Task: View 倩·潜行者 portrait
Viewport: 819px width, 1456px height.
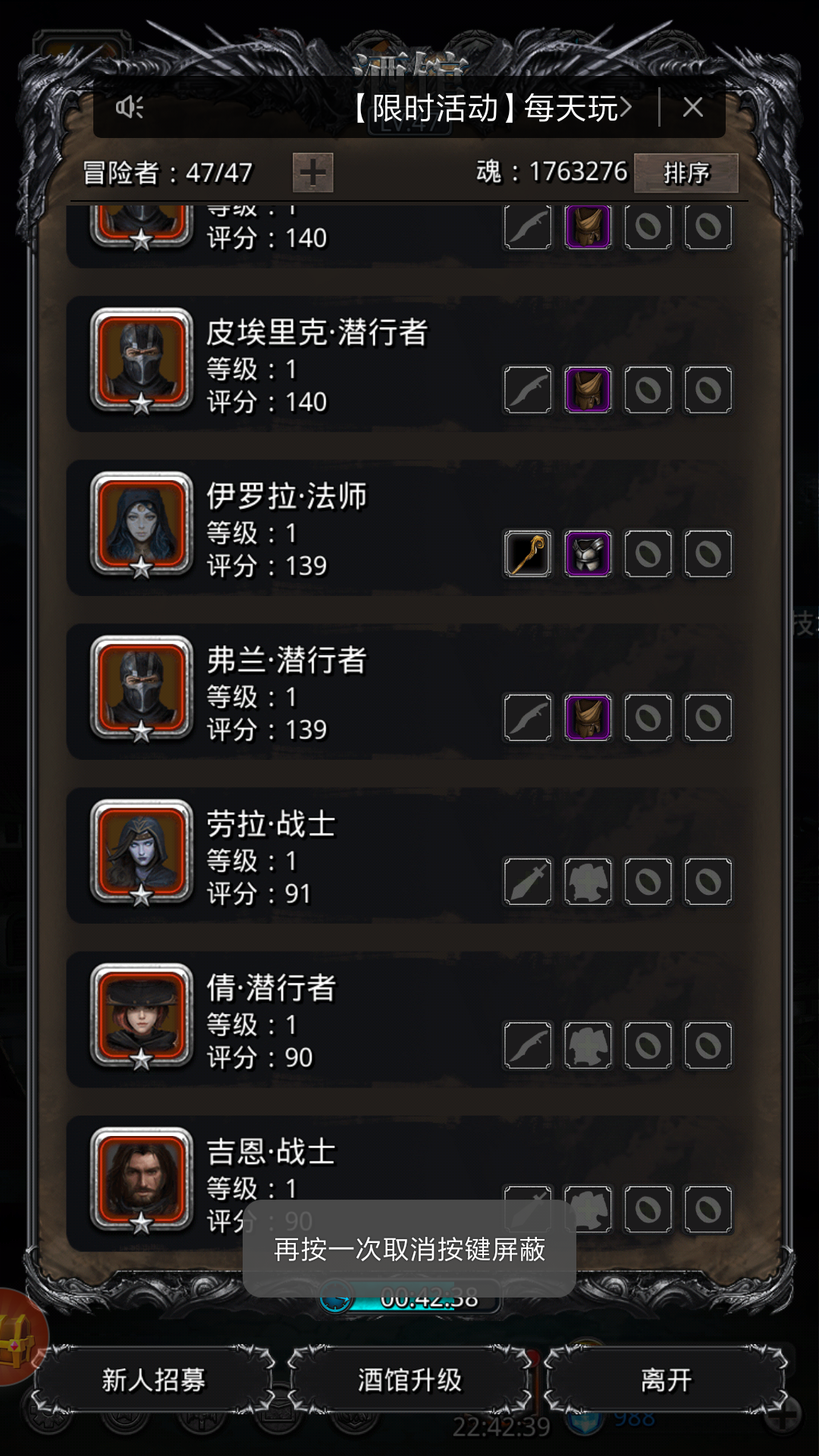Action: 142,1016
